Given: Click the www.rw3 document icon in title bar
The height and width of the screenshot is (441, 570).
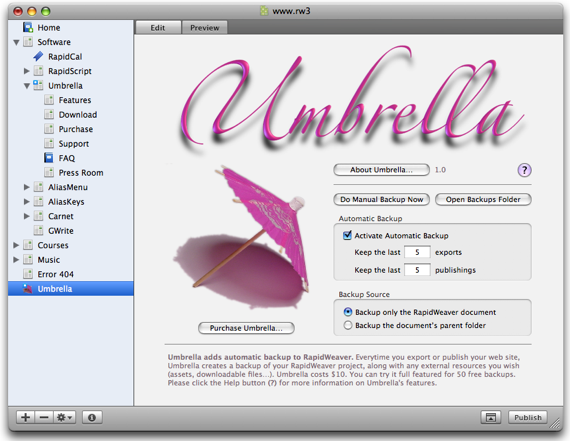Looking at the screenshot, I should (x=264, y=11).
